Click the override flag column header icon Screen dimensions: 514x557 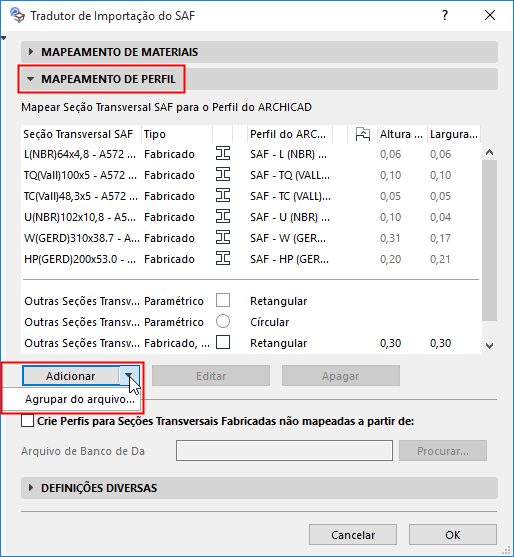(363, 134)
